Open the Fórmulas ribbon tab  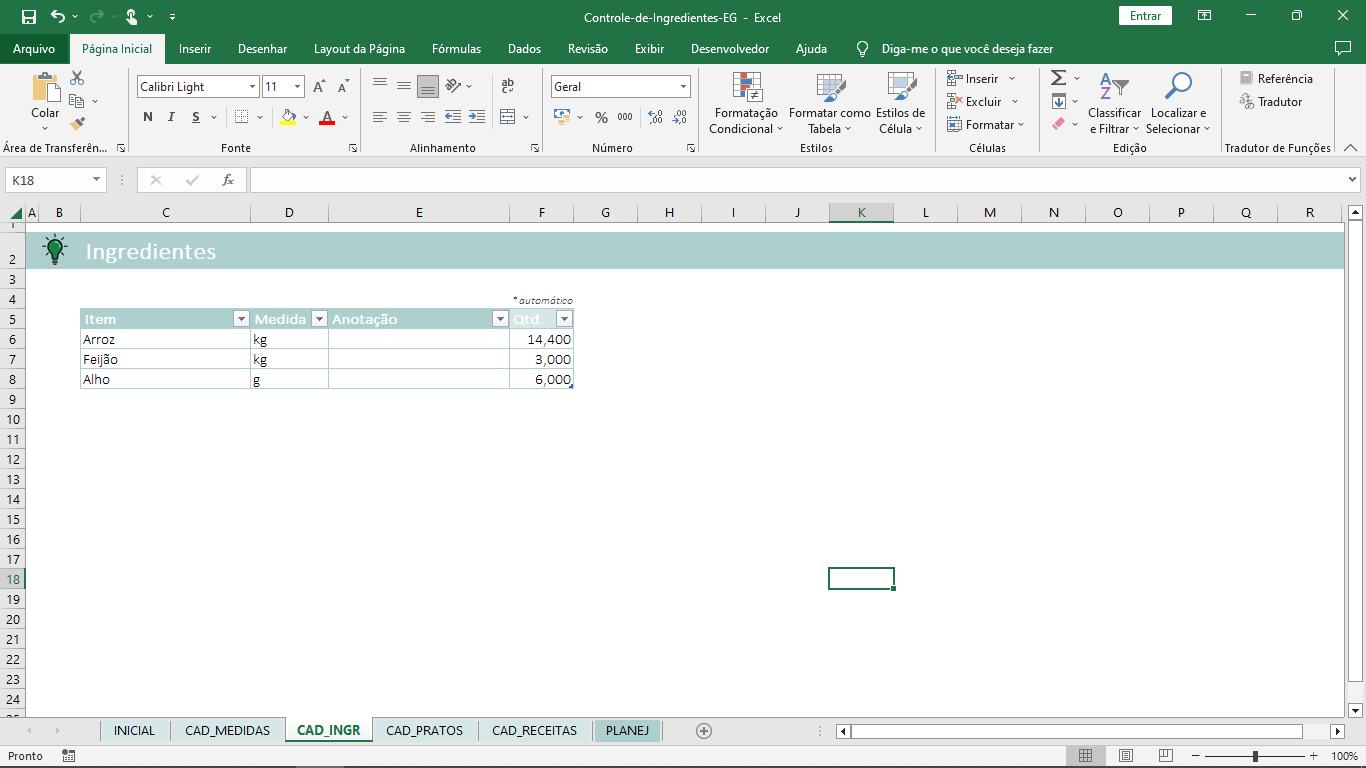pyautogui.click(x=456, y=49)
